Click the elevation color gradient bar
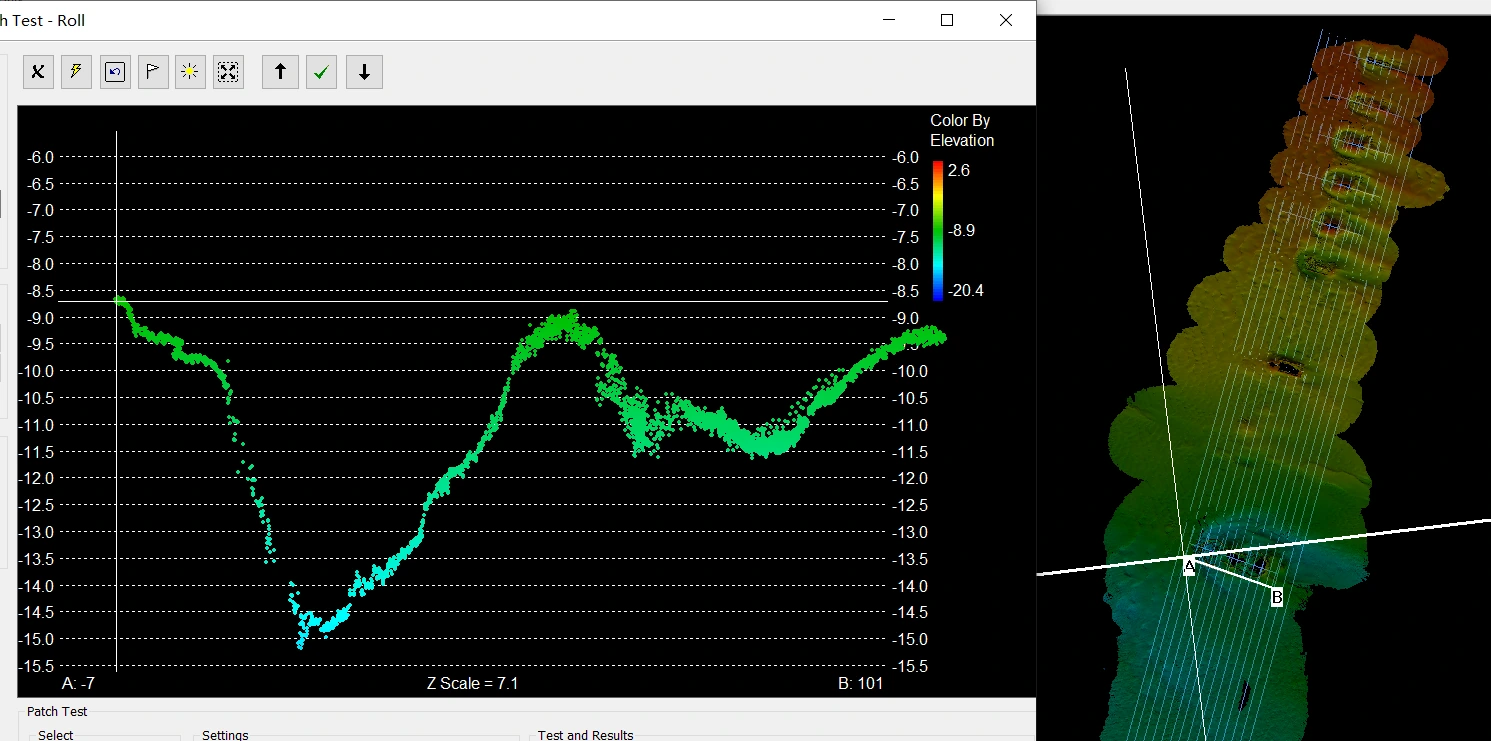The image size is (1491, 741). point(937,230)
